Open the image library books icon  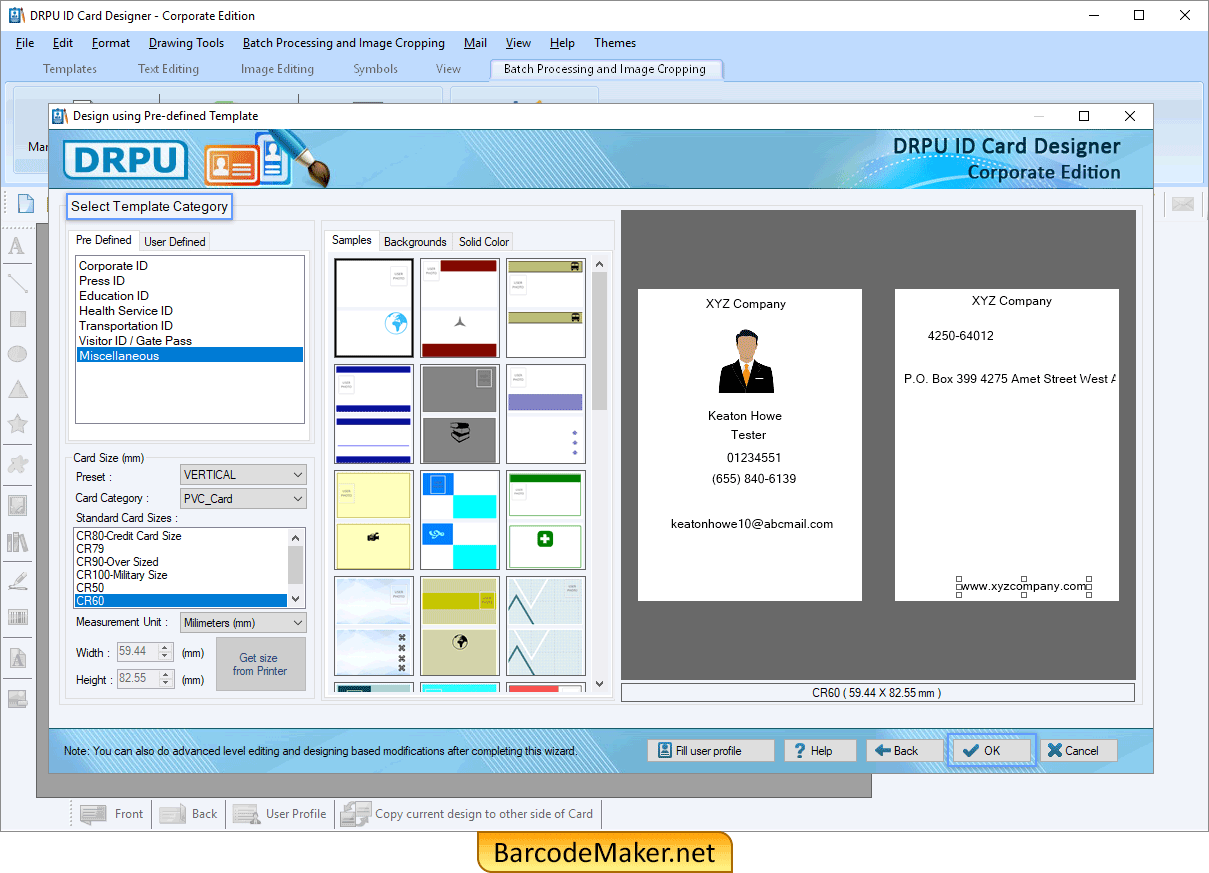(17, 542)
